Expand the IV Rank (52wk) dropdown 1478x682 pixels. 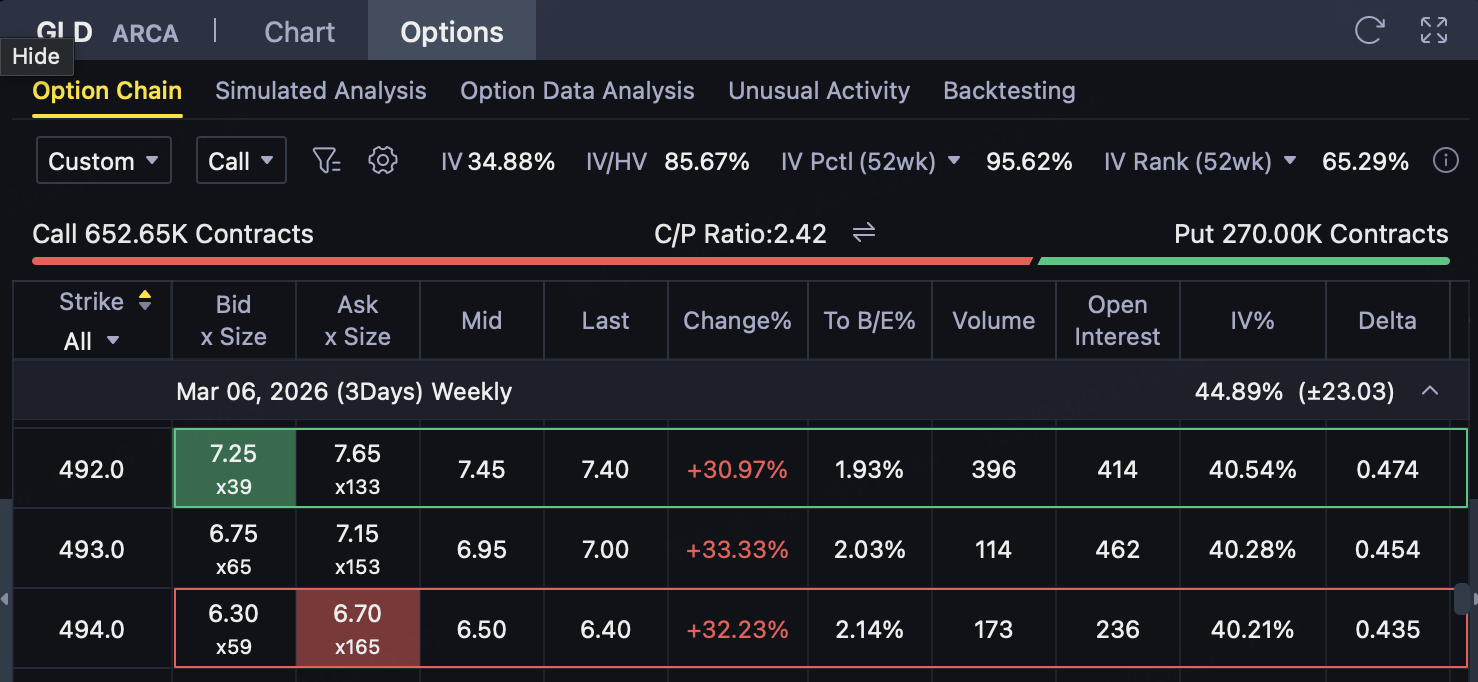pos(1290,161)
